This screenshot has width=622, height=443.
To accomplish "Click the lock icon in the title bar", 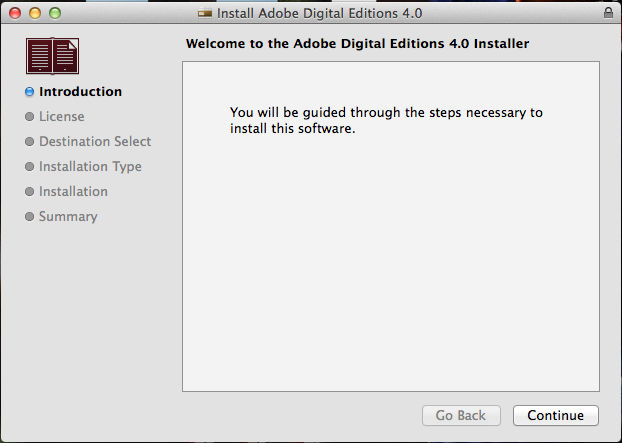I will coord(609,14).
